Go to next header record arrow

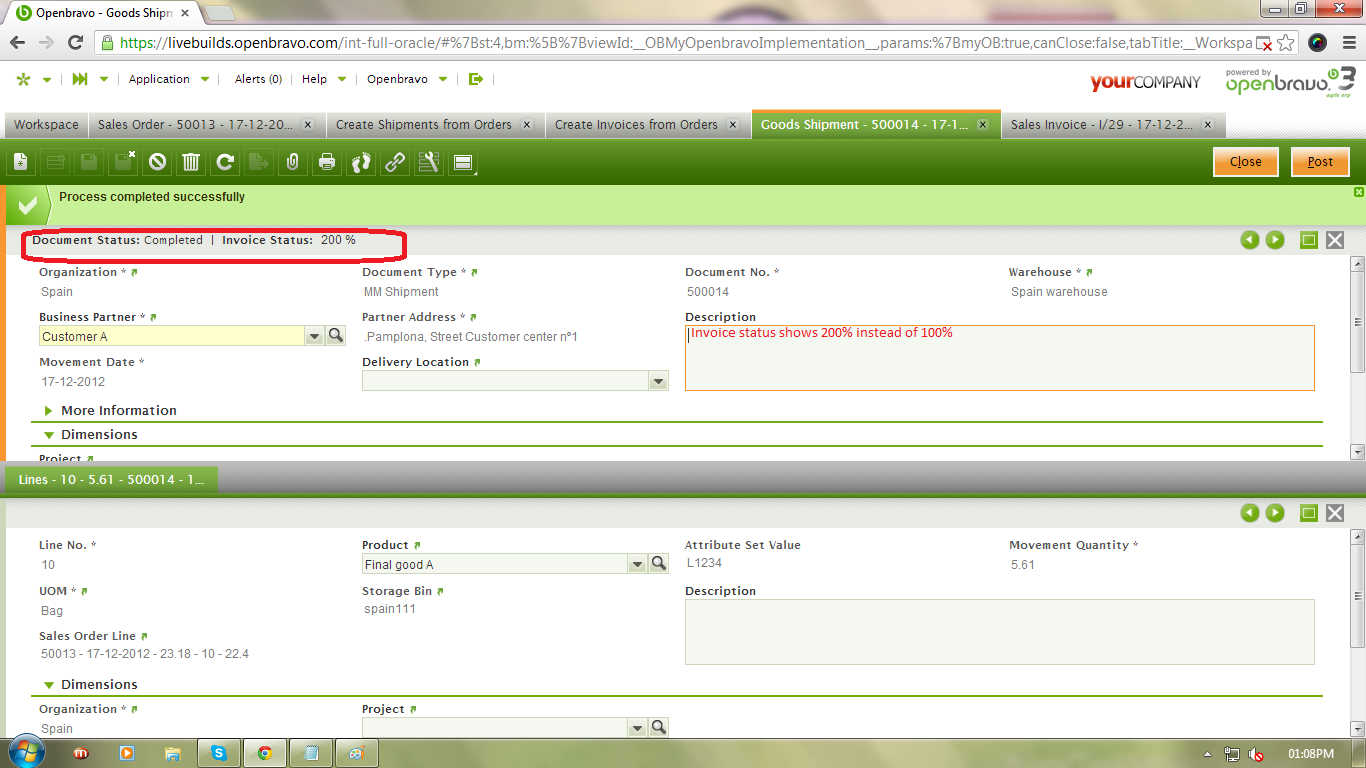pos(1275,240)
